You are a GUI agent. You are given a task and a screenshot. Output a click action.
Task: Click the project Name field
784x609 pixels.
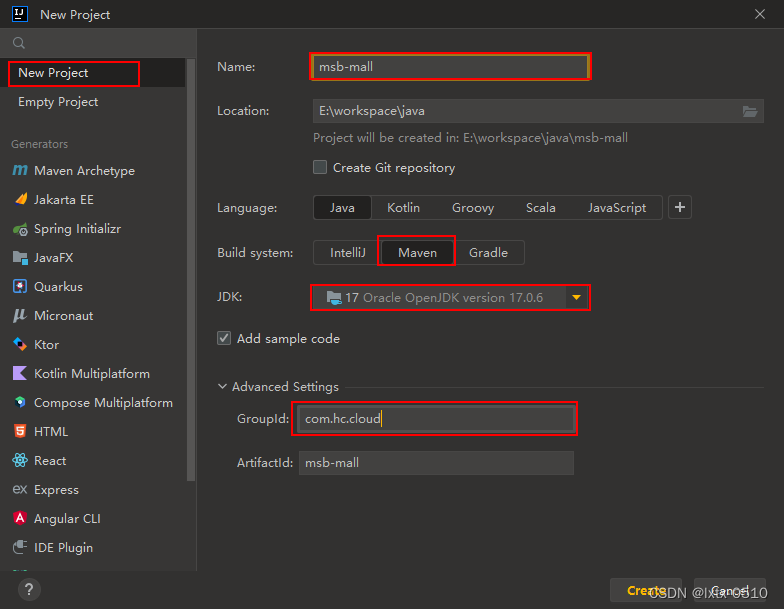point(450,66)
